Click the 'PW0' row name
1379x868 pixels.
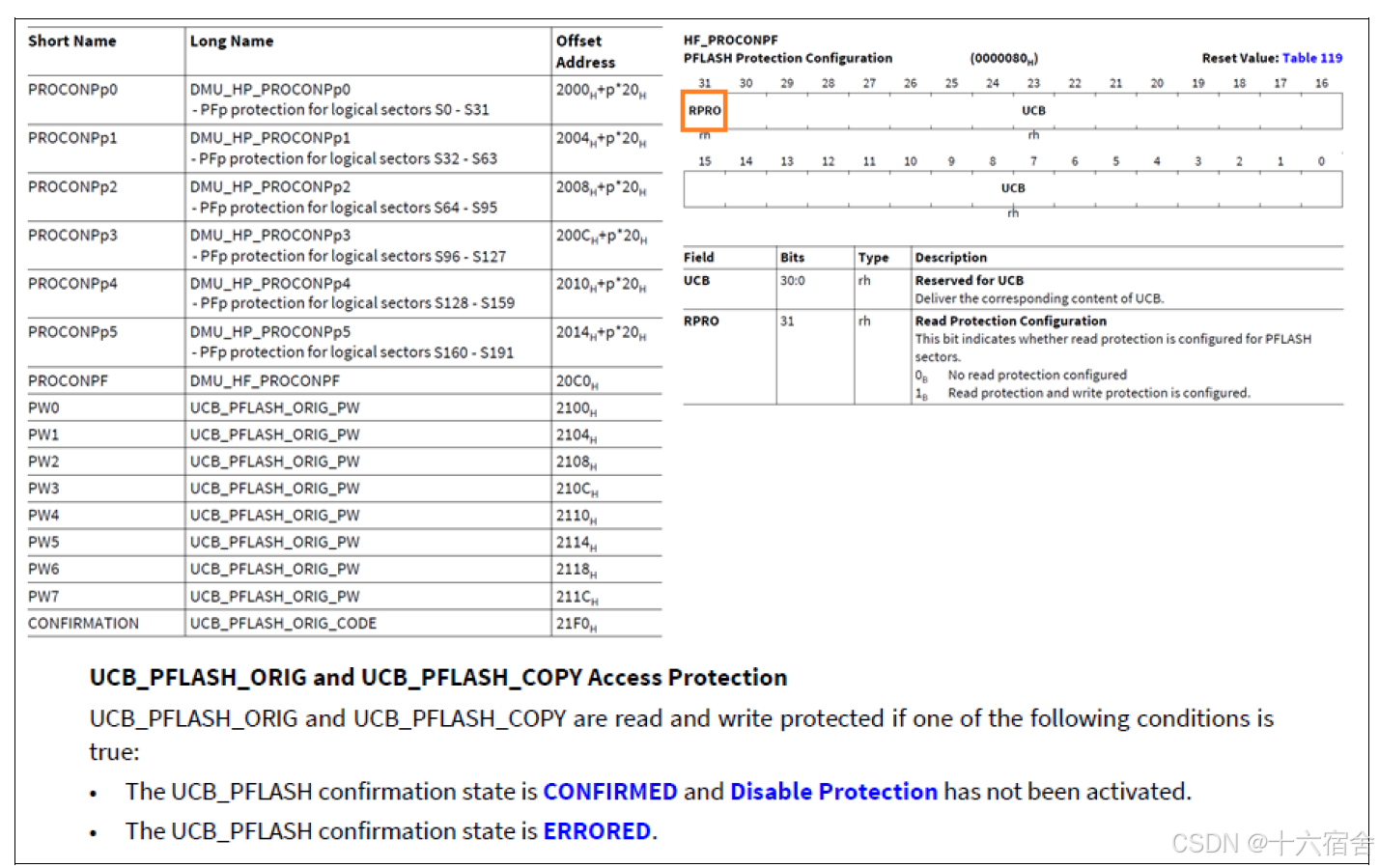(43, 407)
